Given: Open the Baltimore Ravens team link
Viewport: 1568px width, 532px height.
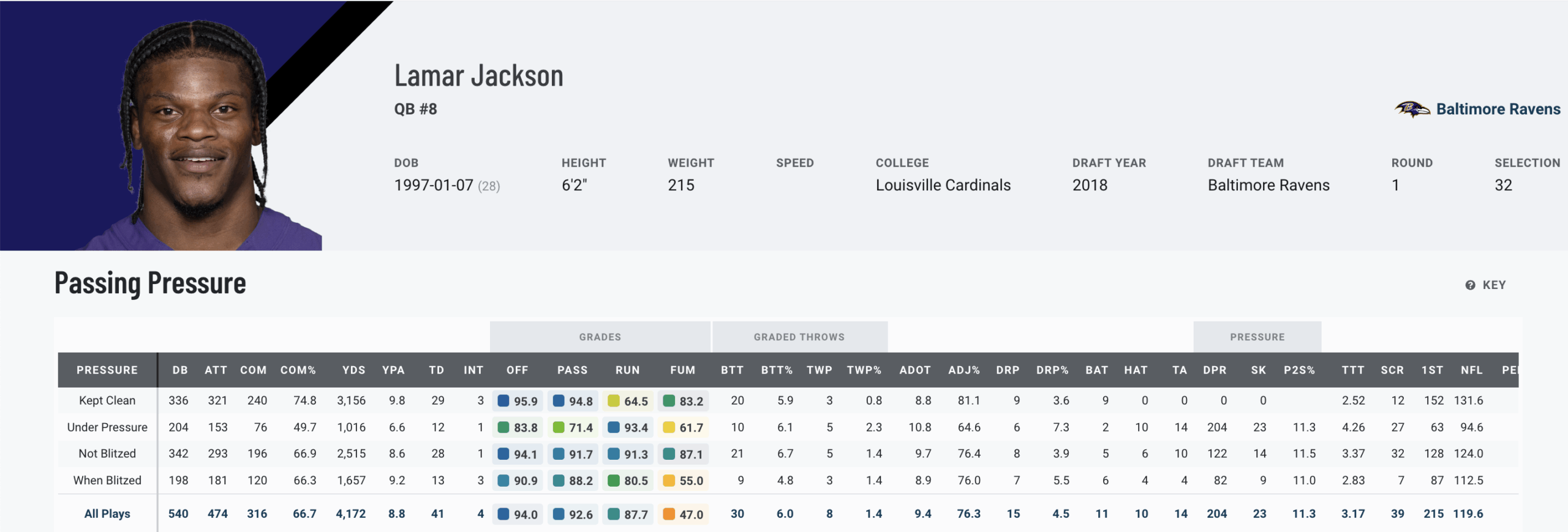Looking at the screenshot, I should click(1498, 109).
